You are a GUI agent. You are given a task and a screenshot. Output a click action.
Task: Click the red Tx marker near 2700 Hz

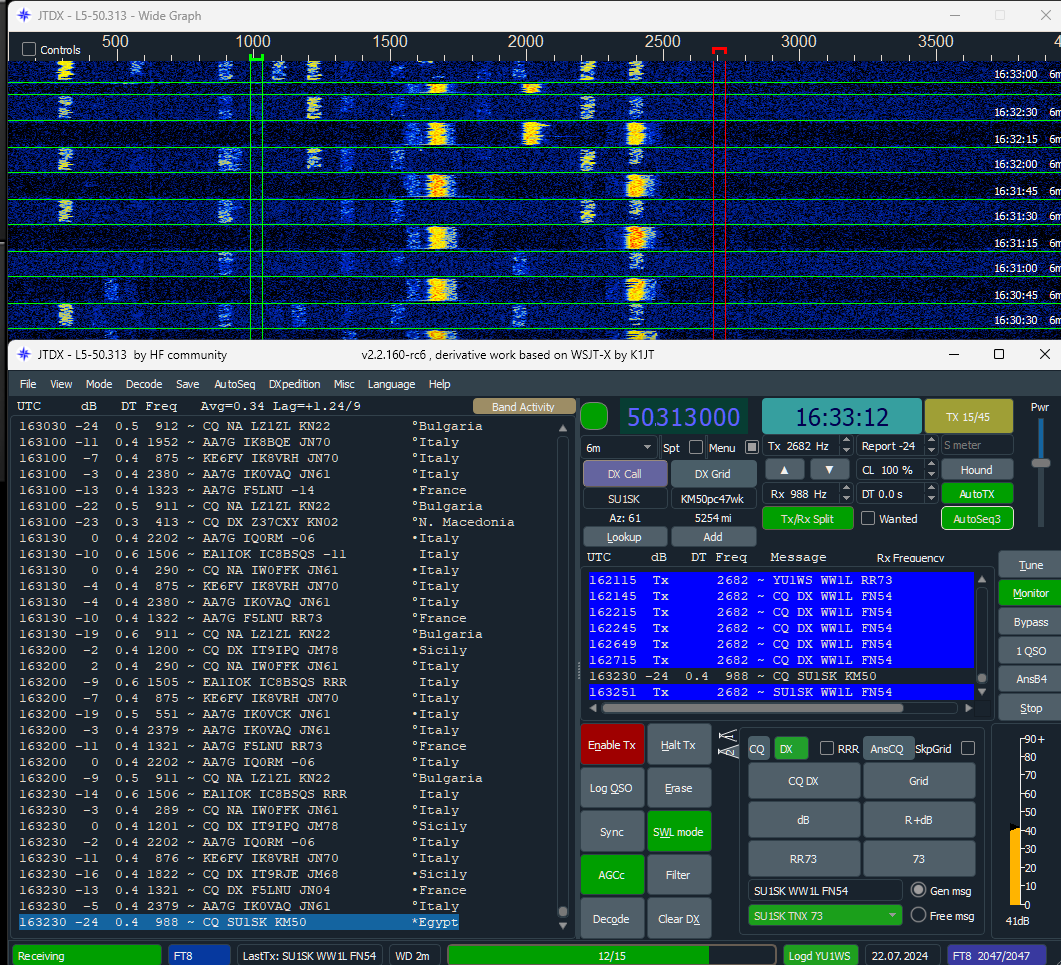pyautogui.click(x=719, y=51)
